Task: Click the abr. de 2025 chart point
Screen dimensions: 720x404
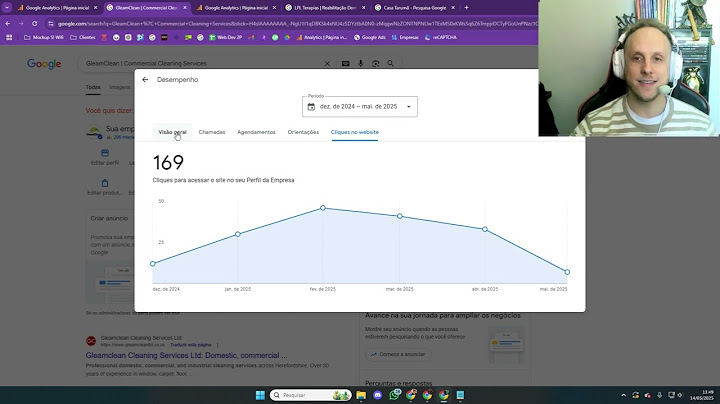Action: (x=485, y=229)
